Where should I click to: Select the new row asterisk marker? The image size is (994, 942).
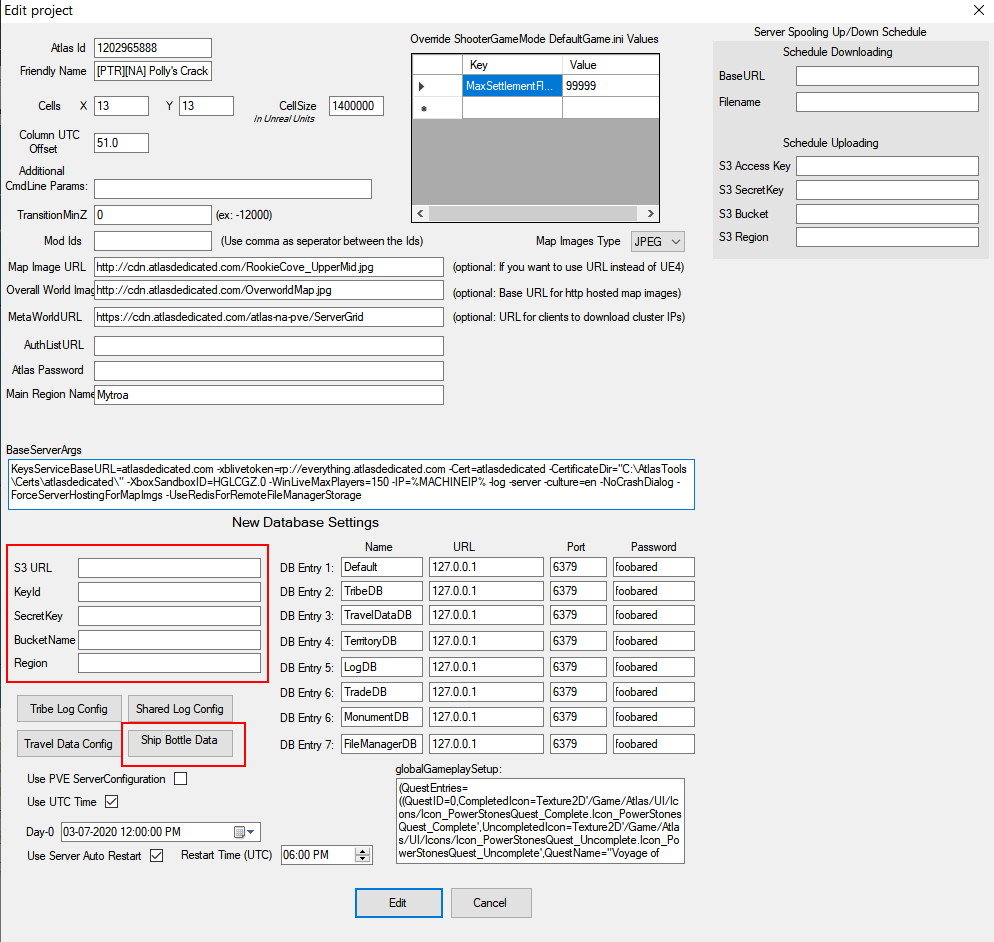tap(423, 108)
